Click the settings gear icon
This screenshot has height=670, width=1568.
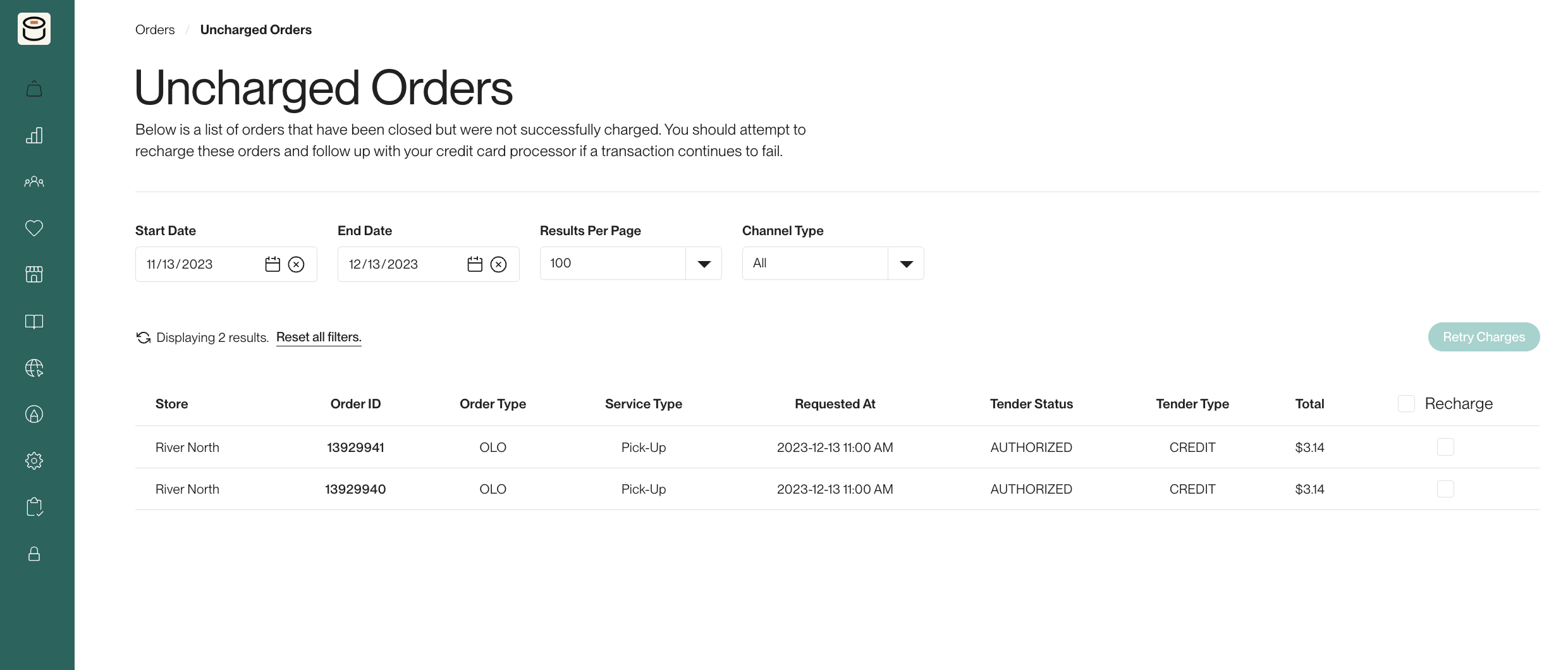(x=34, y=461)
